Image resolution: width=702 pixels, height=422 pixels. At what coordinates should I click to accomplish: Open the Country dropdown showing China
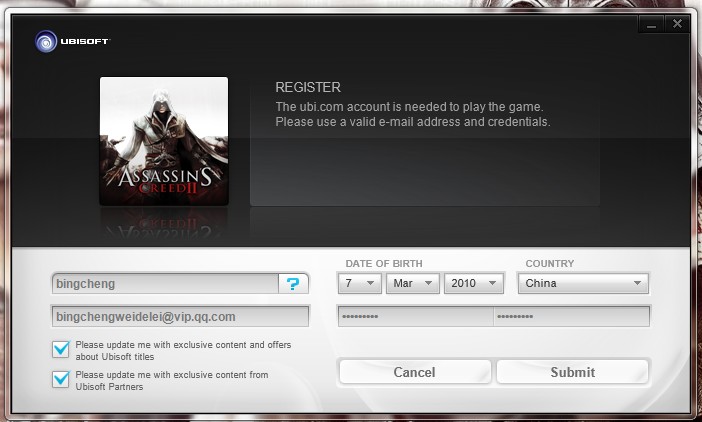(583, 283)
